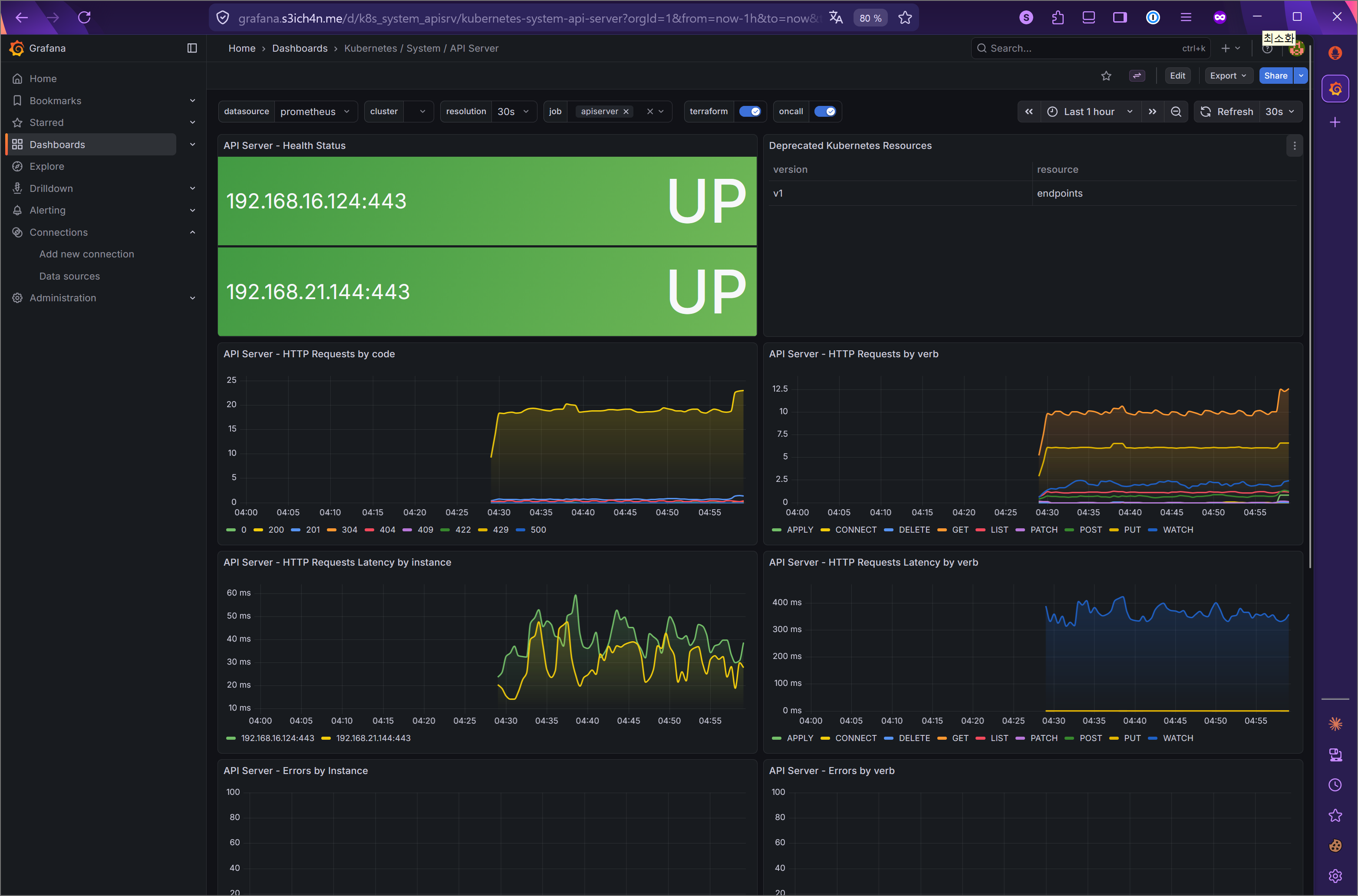
Task: Click the user profile avatar
Action: (1296, 48)
